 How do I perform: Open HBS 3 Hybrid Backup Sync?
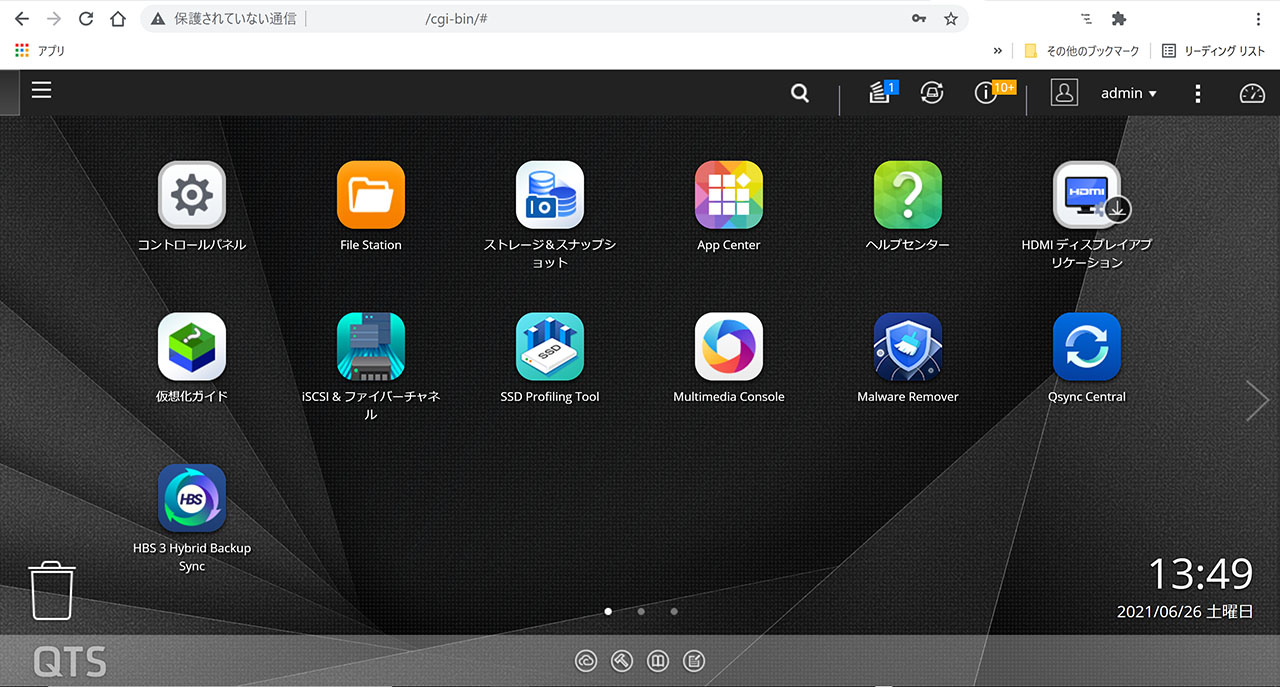click(x=191, y=498)
